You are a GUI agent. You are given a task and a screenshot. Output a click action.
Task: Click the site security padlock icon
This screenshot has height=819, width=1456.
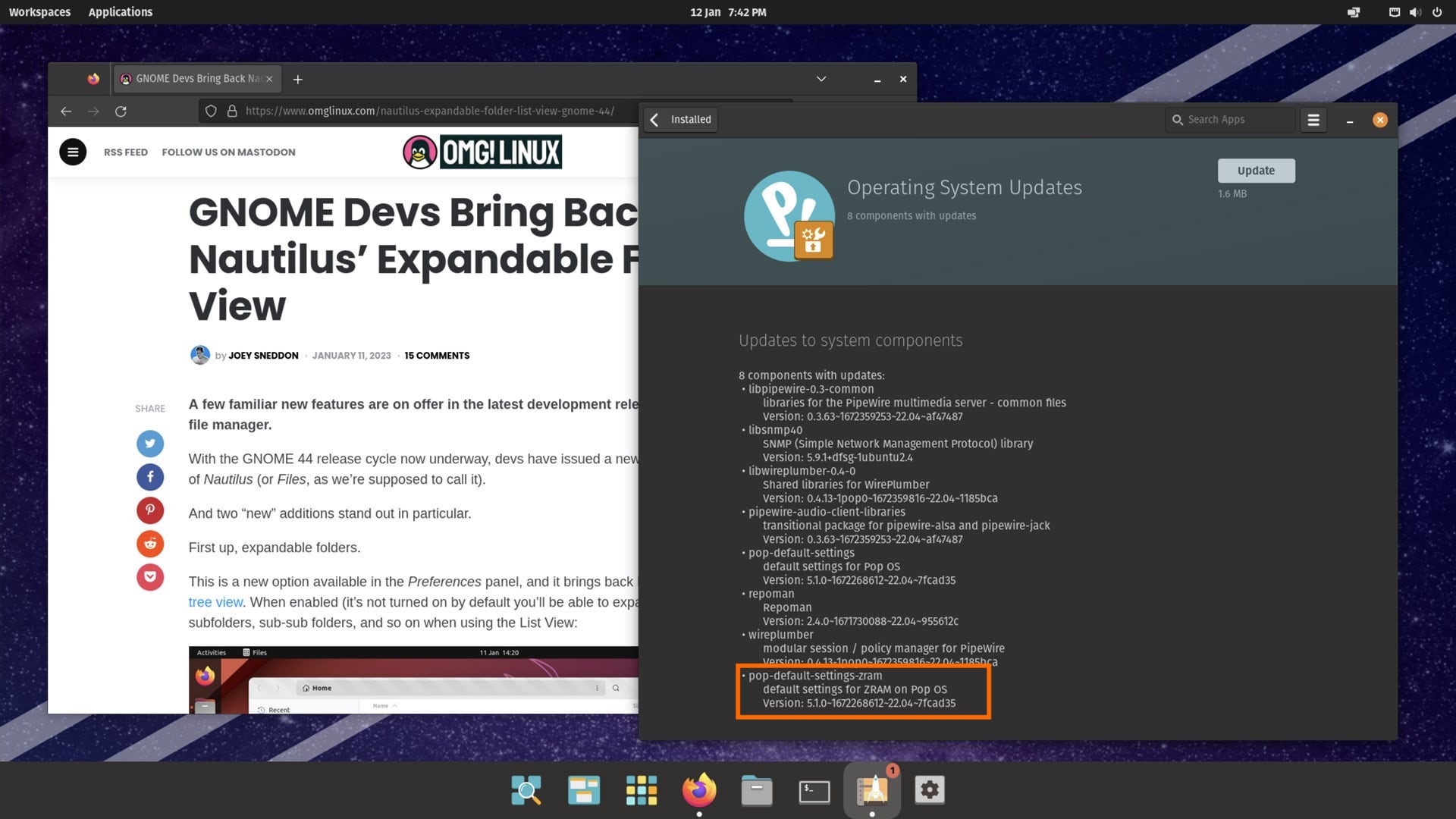[232, 111]
